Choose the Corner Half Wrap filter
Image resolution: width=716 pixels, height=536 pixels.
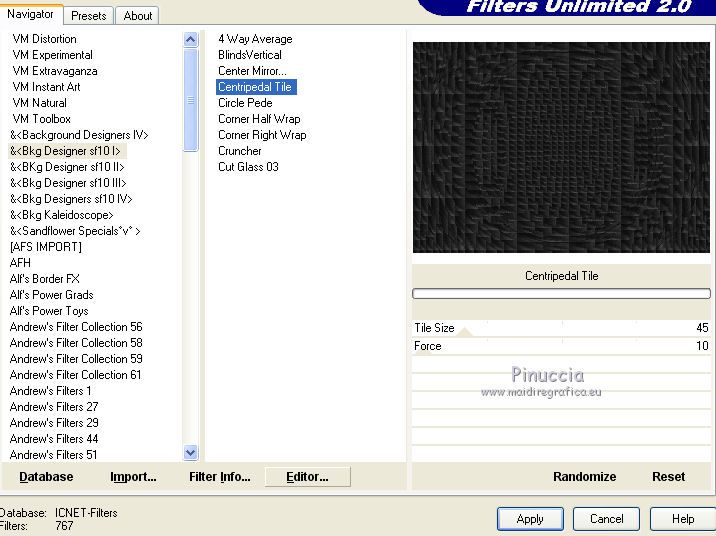click(x=259, y=119)
